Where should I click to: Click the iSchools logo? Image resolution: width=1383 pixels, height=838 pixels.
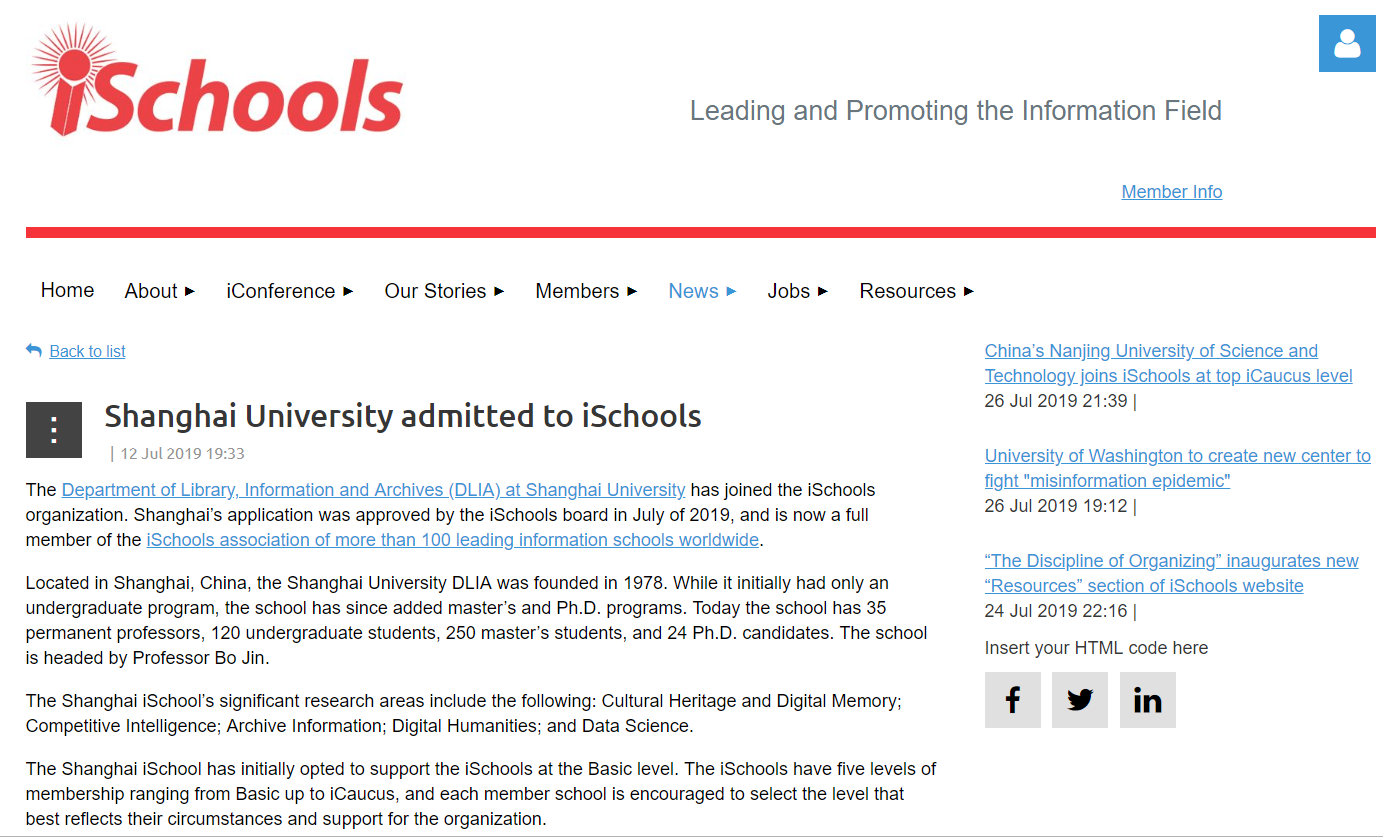(217, 80)
